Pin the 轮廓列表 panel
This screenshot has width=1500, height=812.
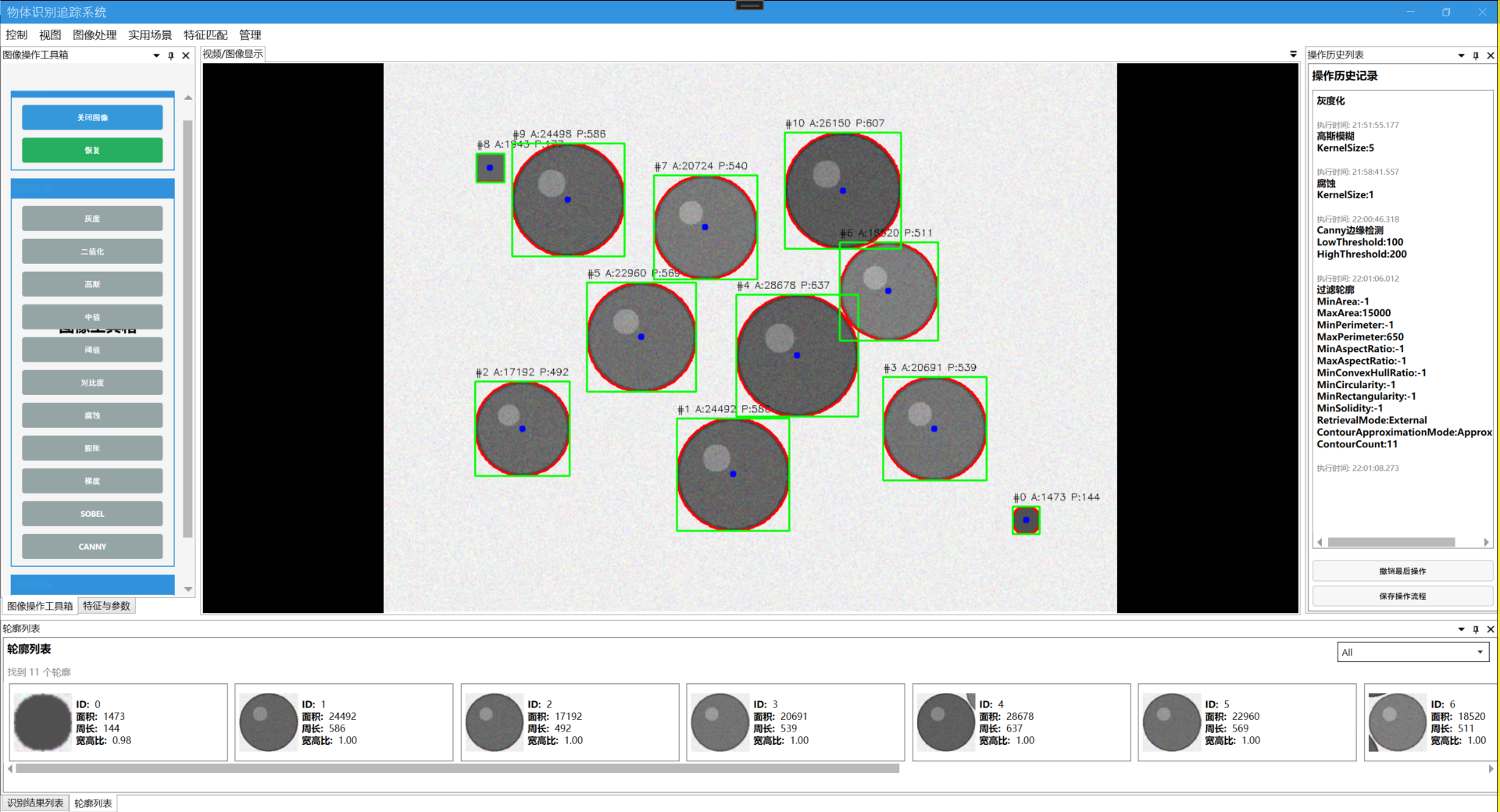1476,629
